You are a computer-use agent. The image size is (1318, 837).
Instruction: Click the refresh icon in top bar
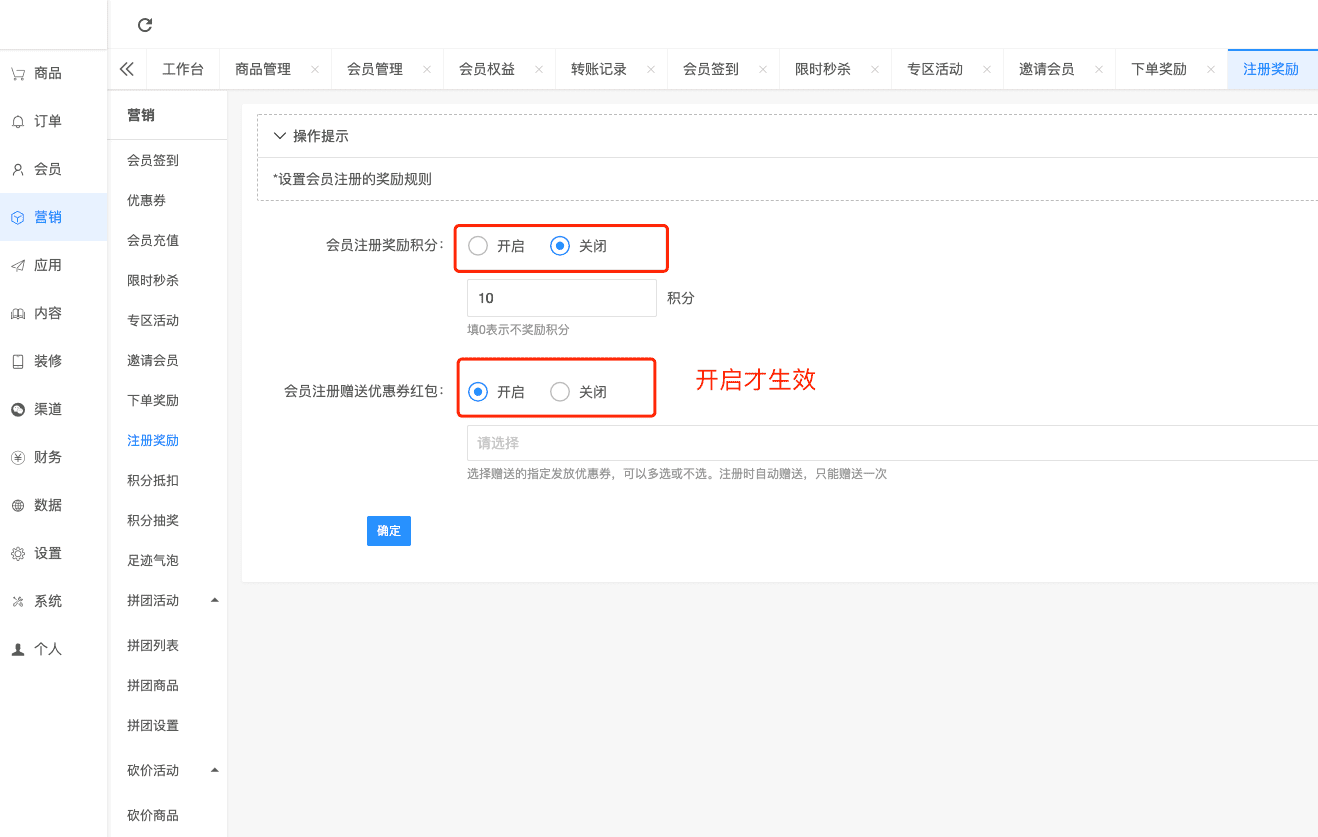pyautogui.click(x=145, y=25)
